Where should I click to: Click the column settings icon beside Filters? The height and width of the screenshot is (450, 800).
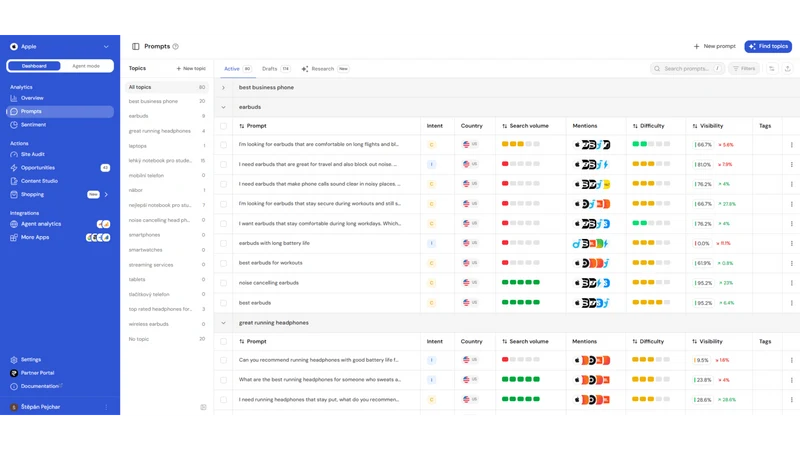pyautogui.click(x=772, y=68)
